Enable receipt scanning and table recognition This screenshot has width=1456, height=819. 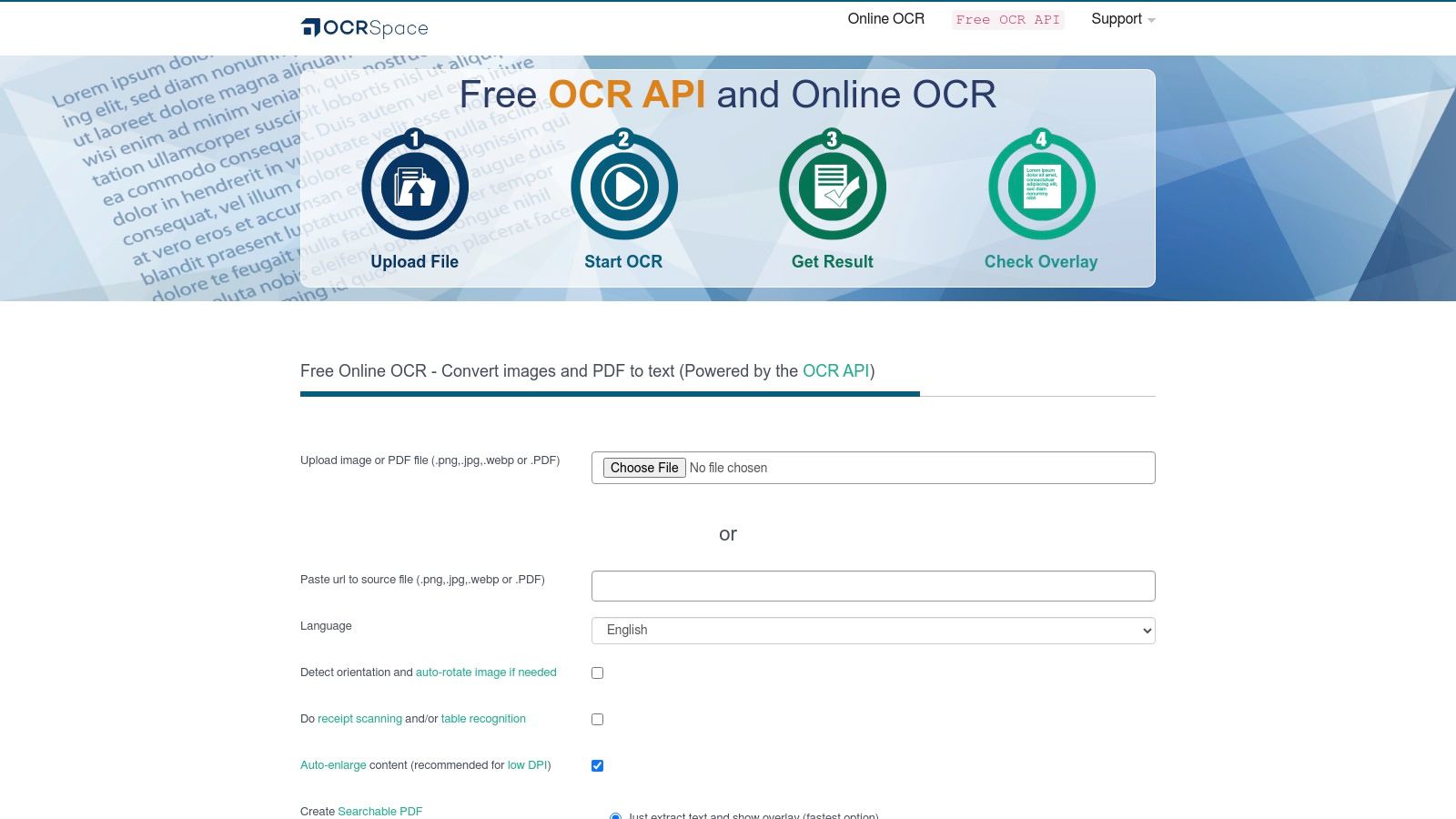point(597,719)
